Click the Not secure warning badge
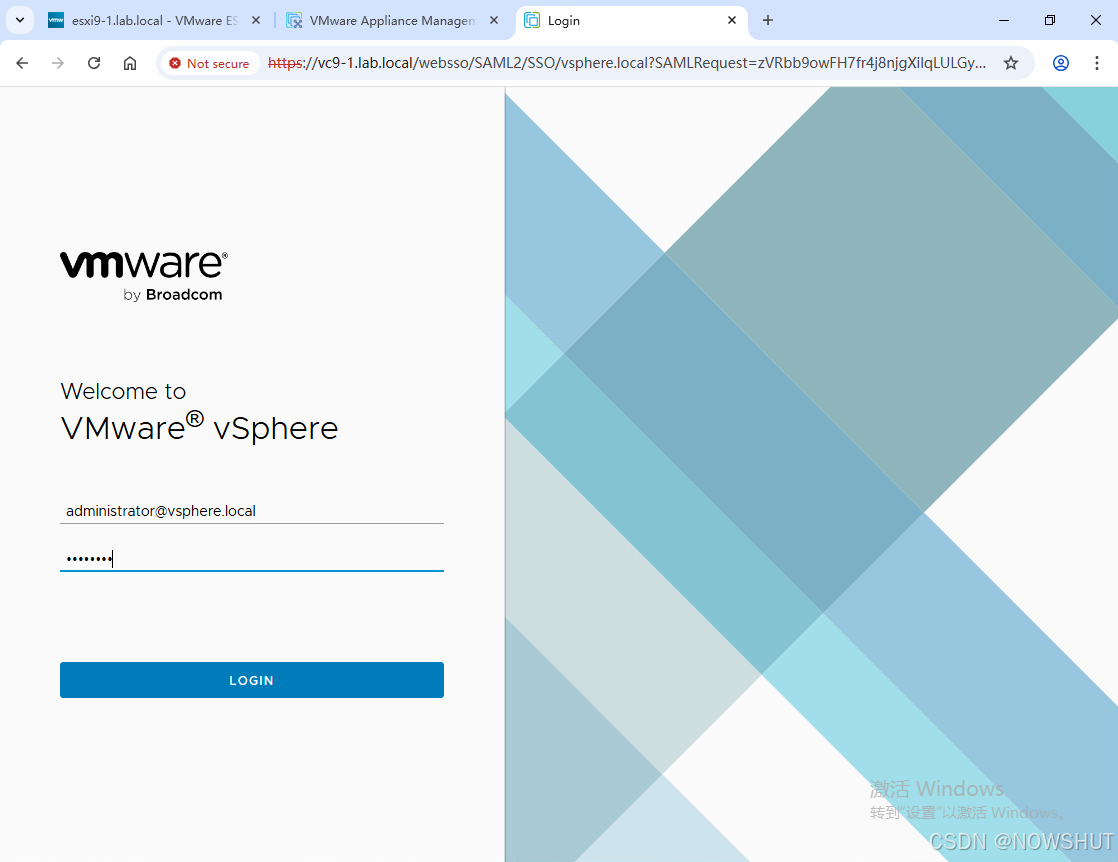 point(209,63)
